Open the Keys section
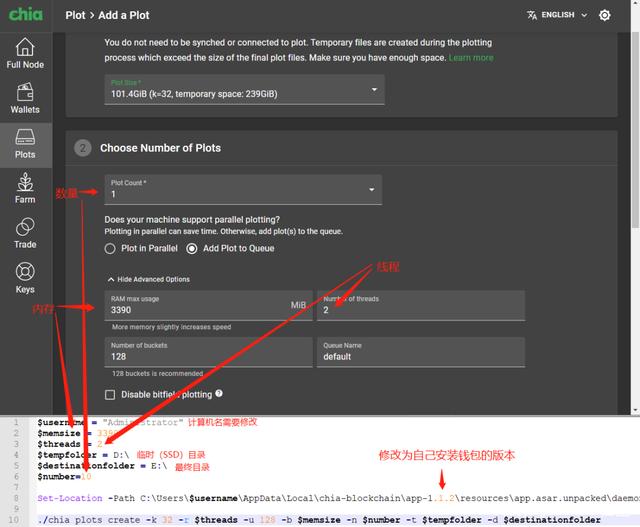This screenshot has width=640, height=527. point(25,278)
